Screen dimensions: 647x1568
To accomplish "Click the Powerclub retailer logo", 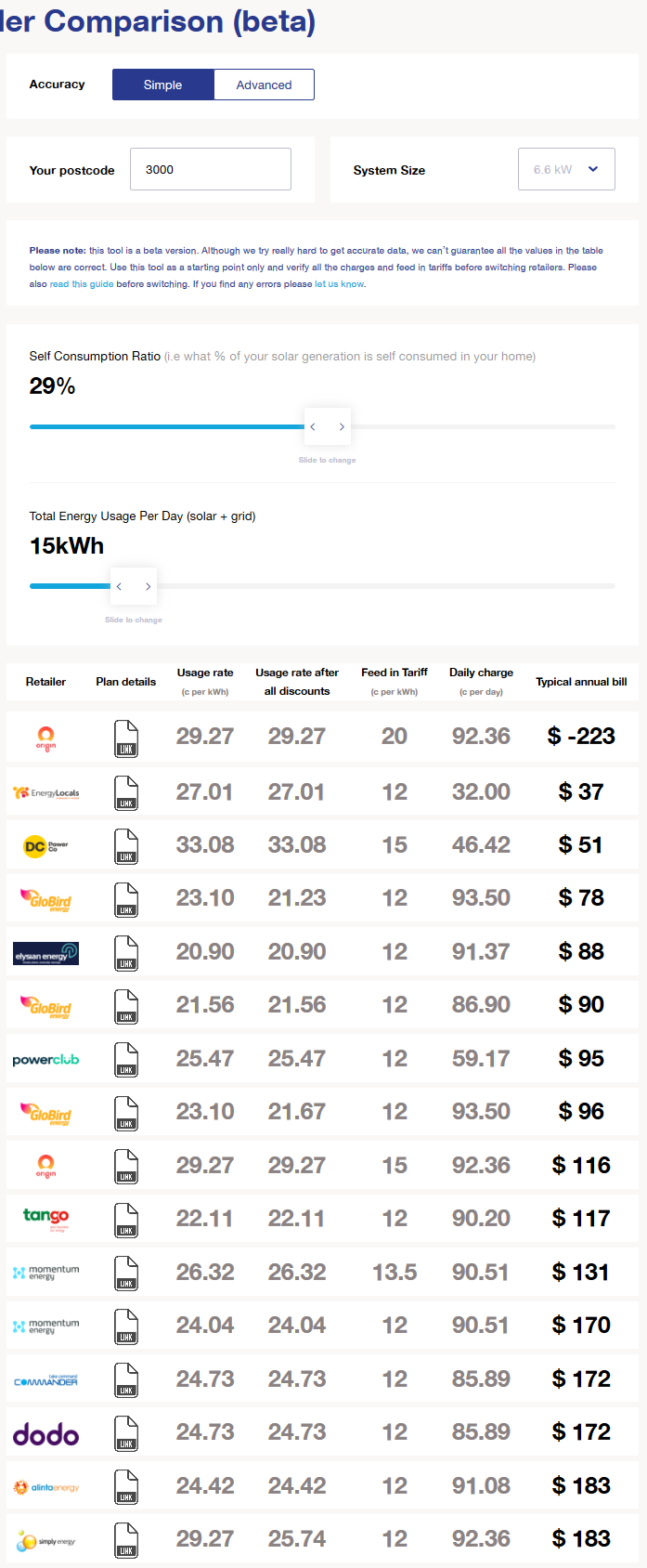I will pos(45,1059).
